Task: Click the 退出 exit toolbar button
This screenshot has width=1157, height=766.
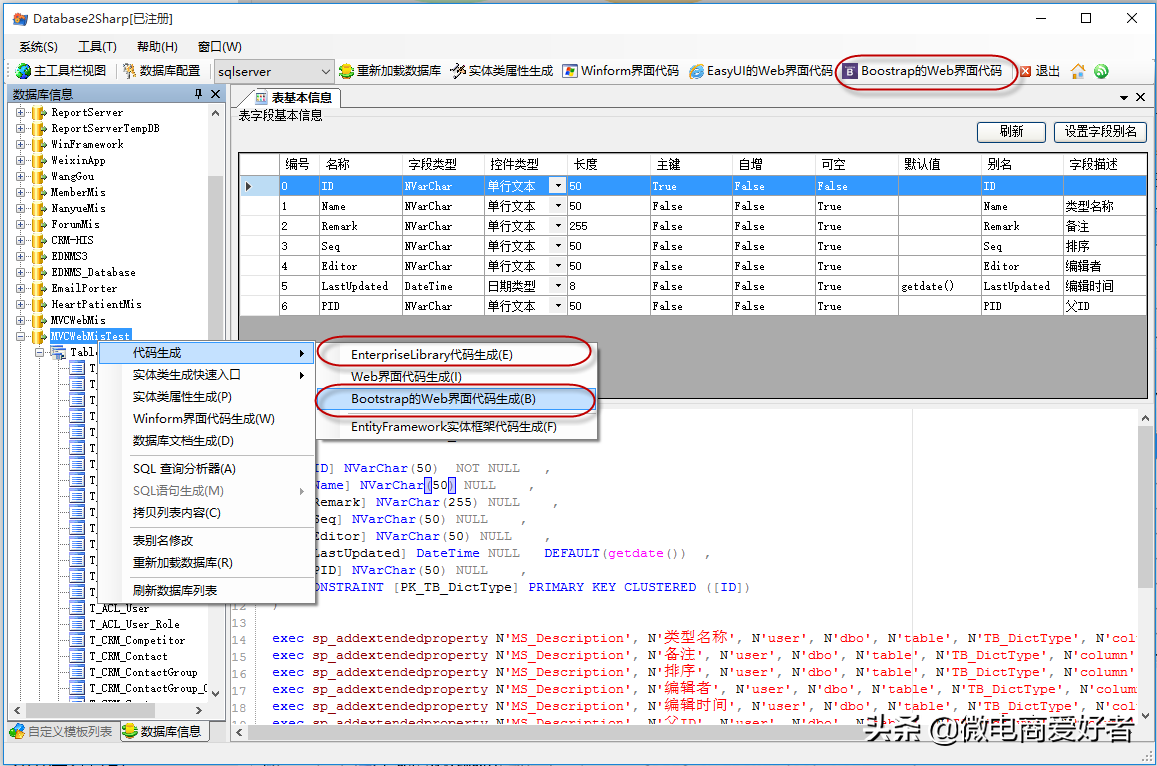Action: [1040, 71]
